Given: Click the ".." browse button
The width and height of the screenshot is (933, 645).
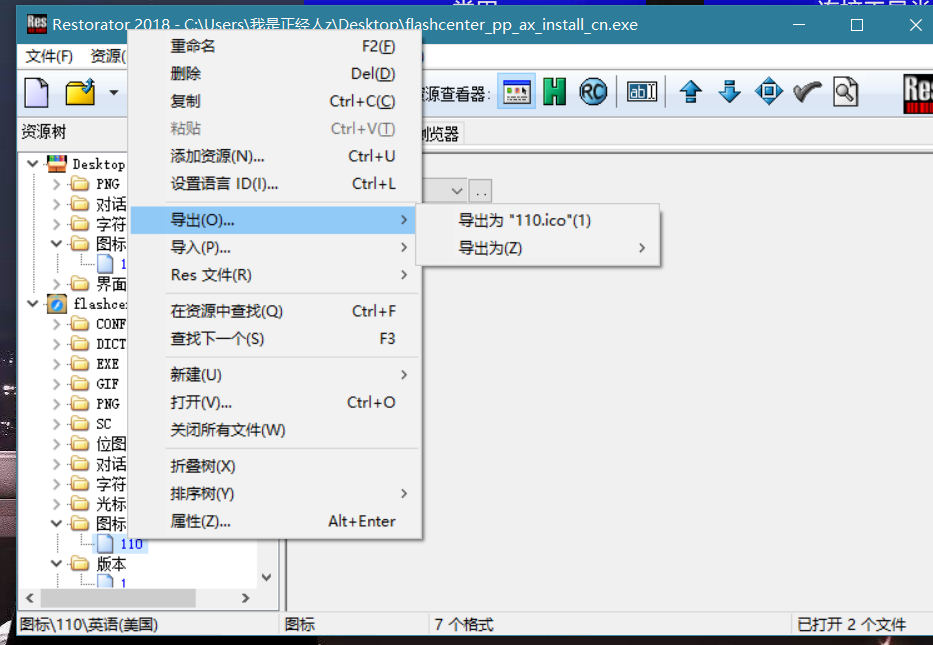Looking at the screenshot, I should tap(481, 191).
